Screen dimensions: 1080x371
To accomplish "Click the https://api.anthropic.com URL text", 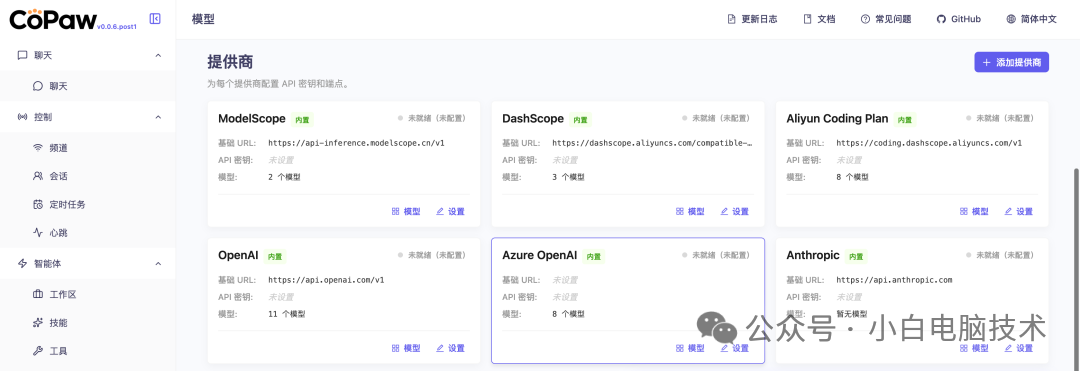I will coord(894,280).
